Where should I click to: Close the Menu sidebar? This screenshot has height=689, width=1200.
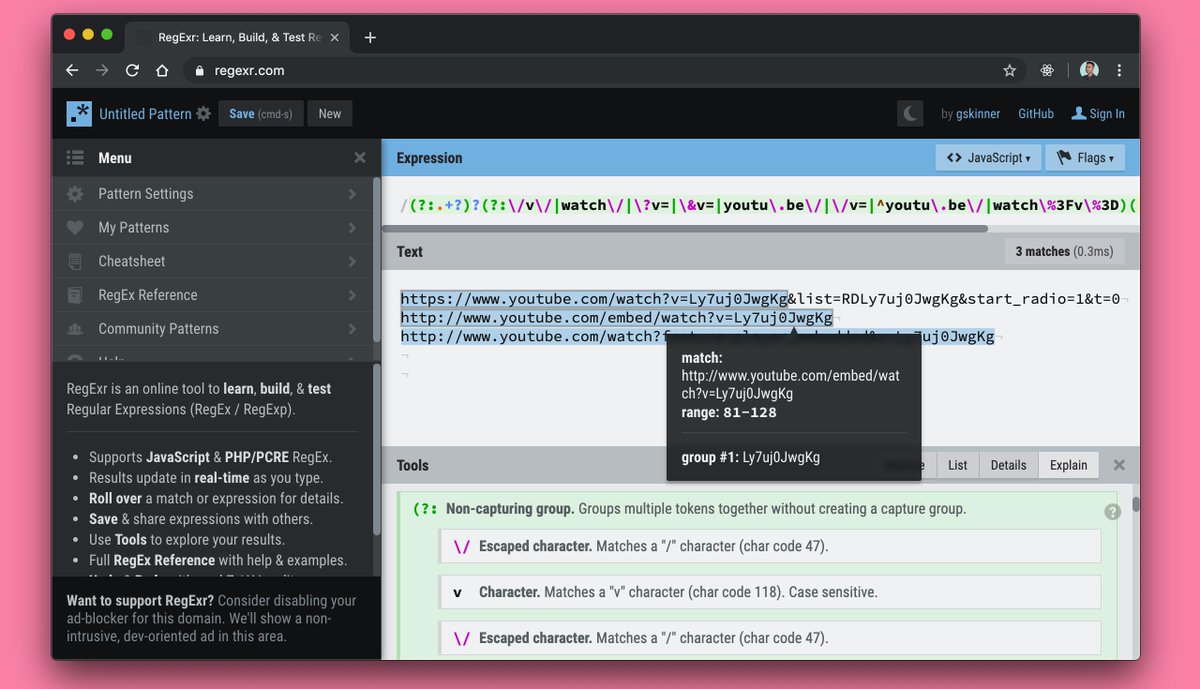pos(360,158)
